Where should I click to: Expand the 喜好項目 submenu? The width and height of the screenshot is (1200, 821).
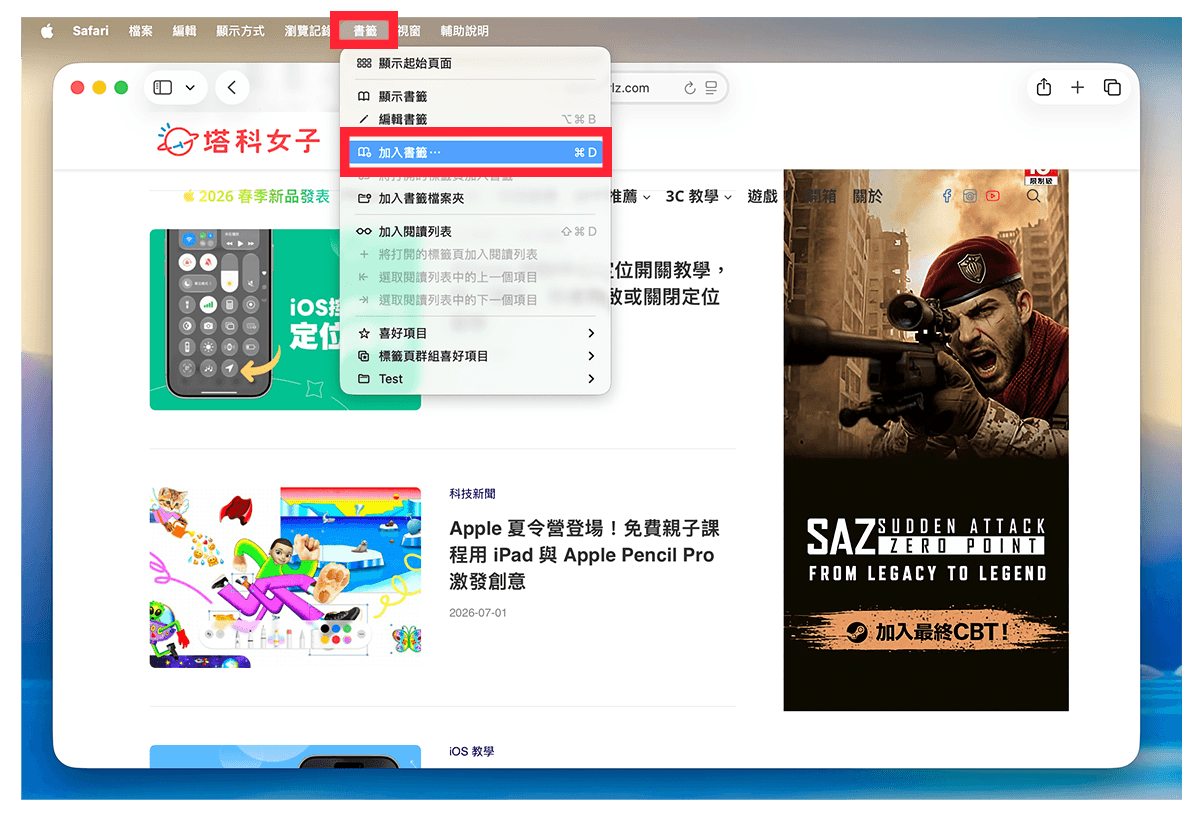coord(475,333)
